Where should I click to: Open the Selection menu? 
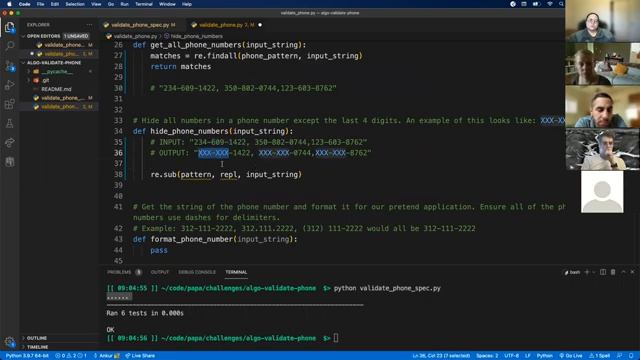pyautogui.click(x=75, y=4)
